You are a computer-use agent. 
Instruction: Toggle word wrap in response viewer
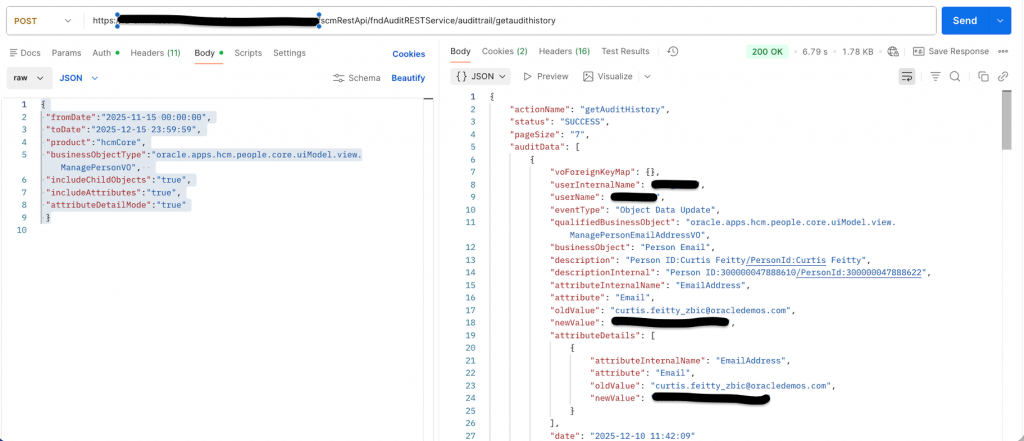pos(907,76)
